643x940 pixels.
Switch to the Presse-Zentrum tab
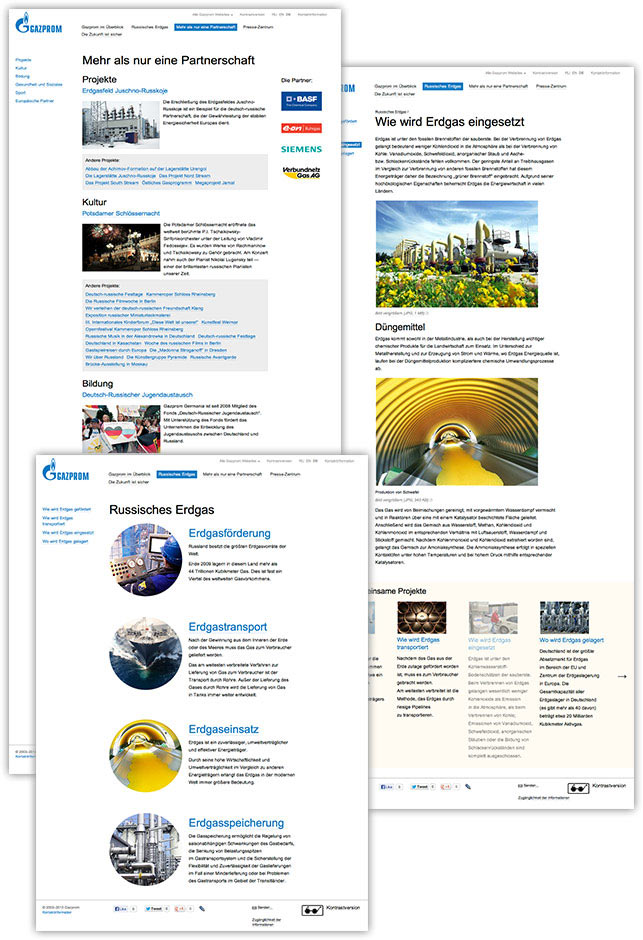pos(259,27)
